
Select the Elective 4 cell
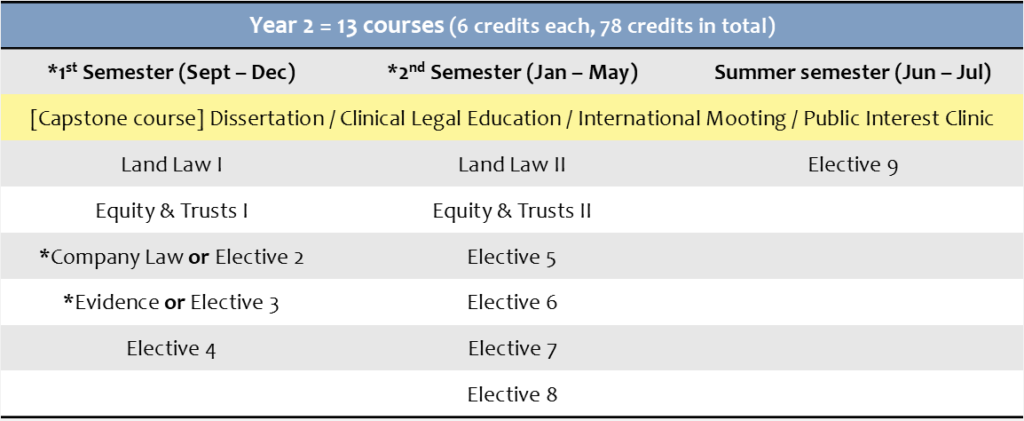click(x=171, y=349)
